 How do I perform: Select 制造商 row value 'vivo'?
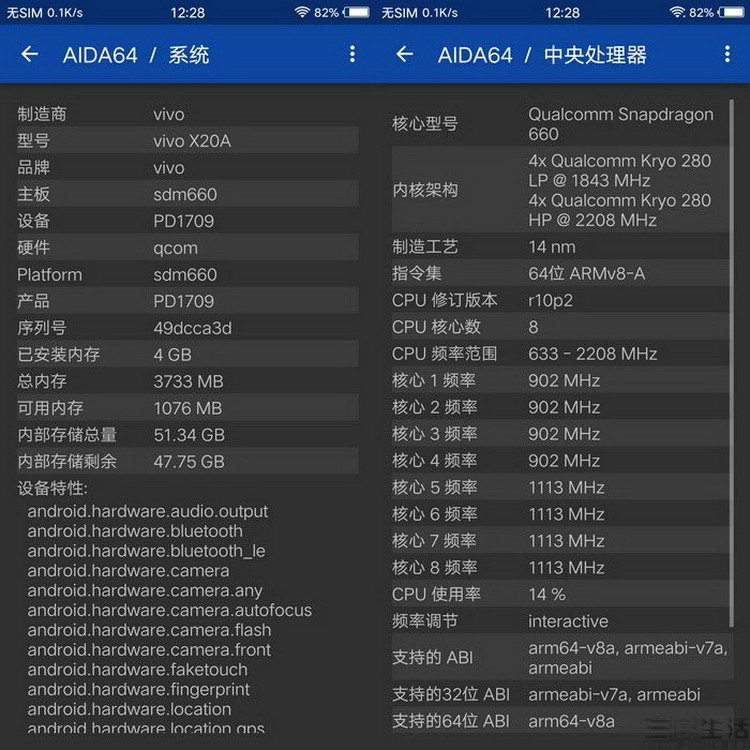[169, 114]
